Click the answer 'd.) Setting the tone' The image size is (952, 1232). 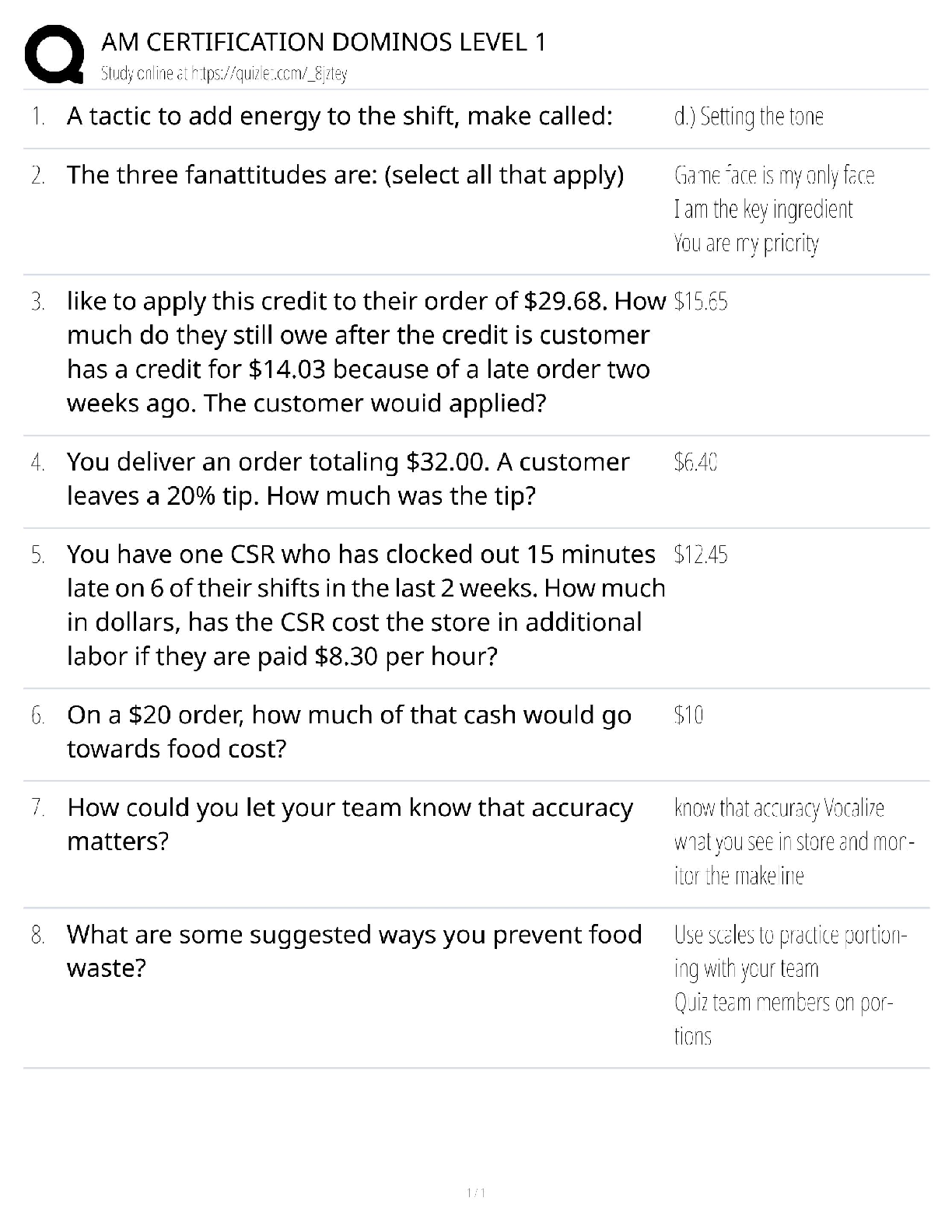748,117
